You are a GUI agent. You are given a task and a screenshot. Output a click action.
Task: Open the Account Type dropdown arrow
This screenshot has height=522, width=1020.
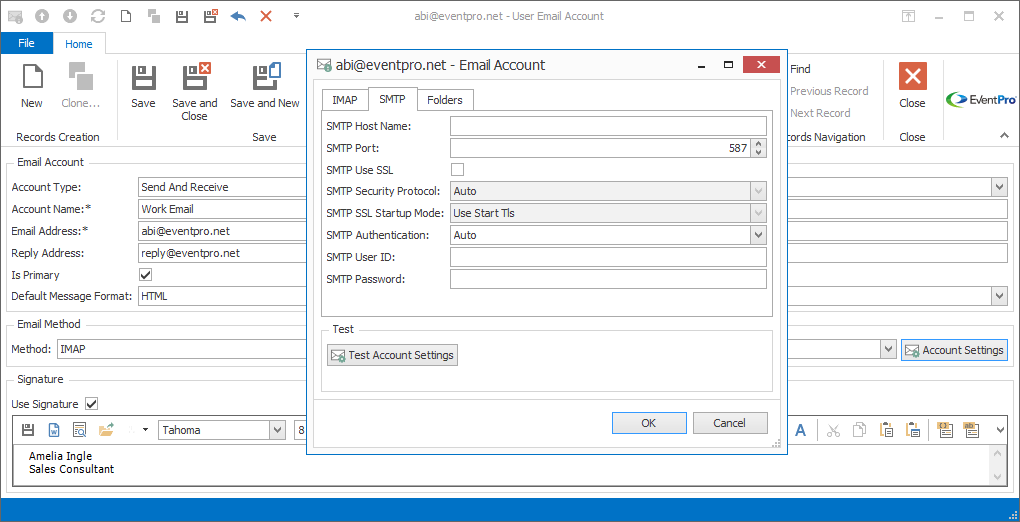[1000, 187]
